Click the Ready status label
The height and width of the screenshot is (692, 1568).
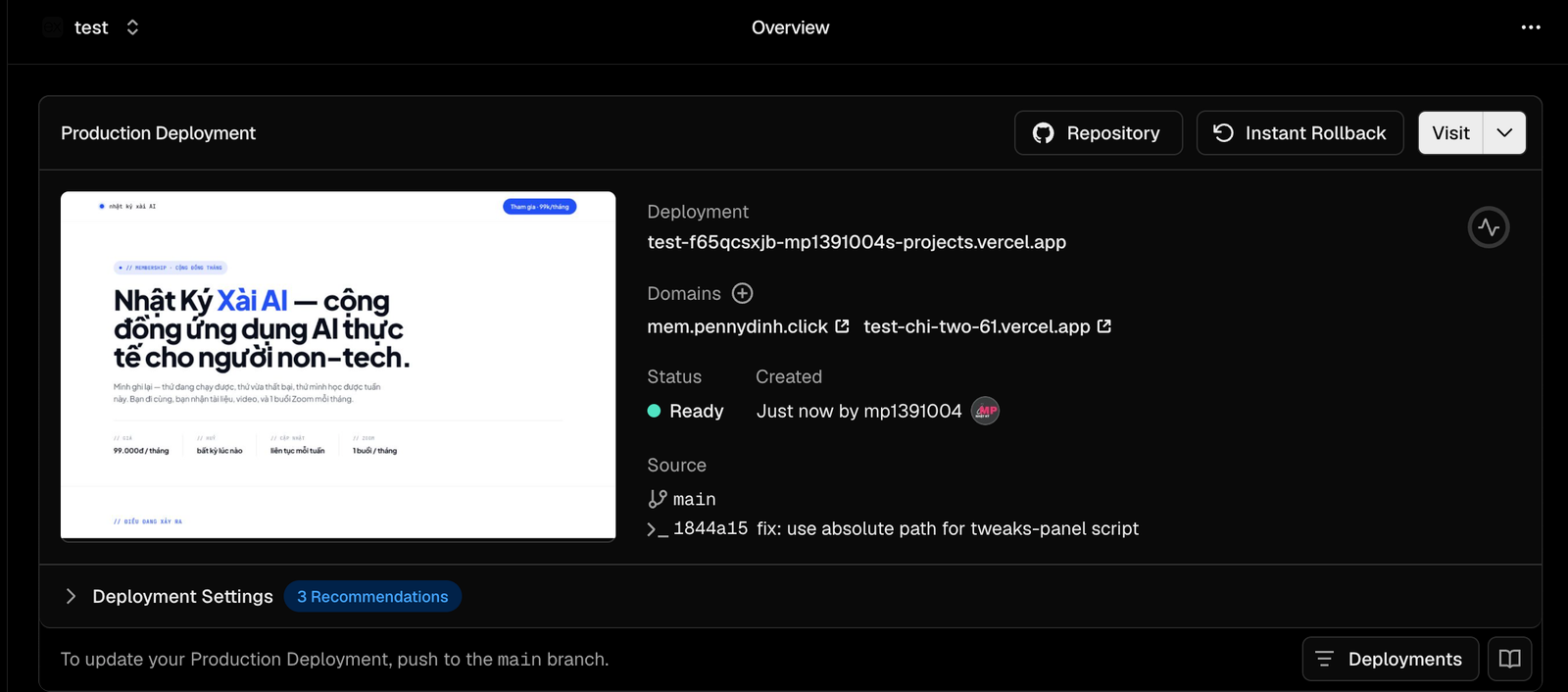click(x=696, y=411)
